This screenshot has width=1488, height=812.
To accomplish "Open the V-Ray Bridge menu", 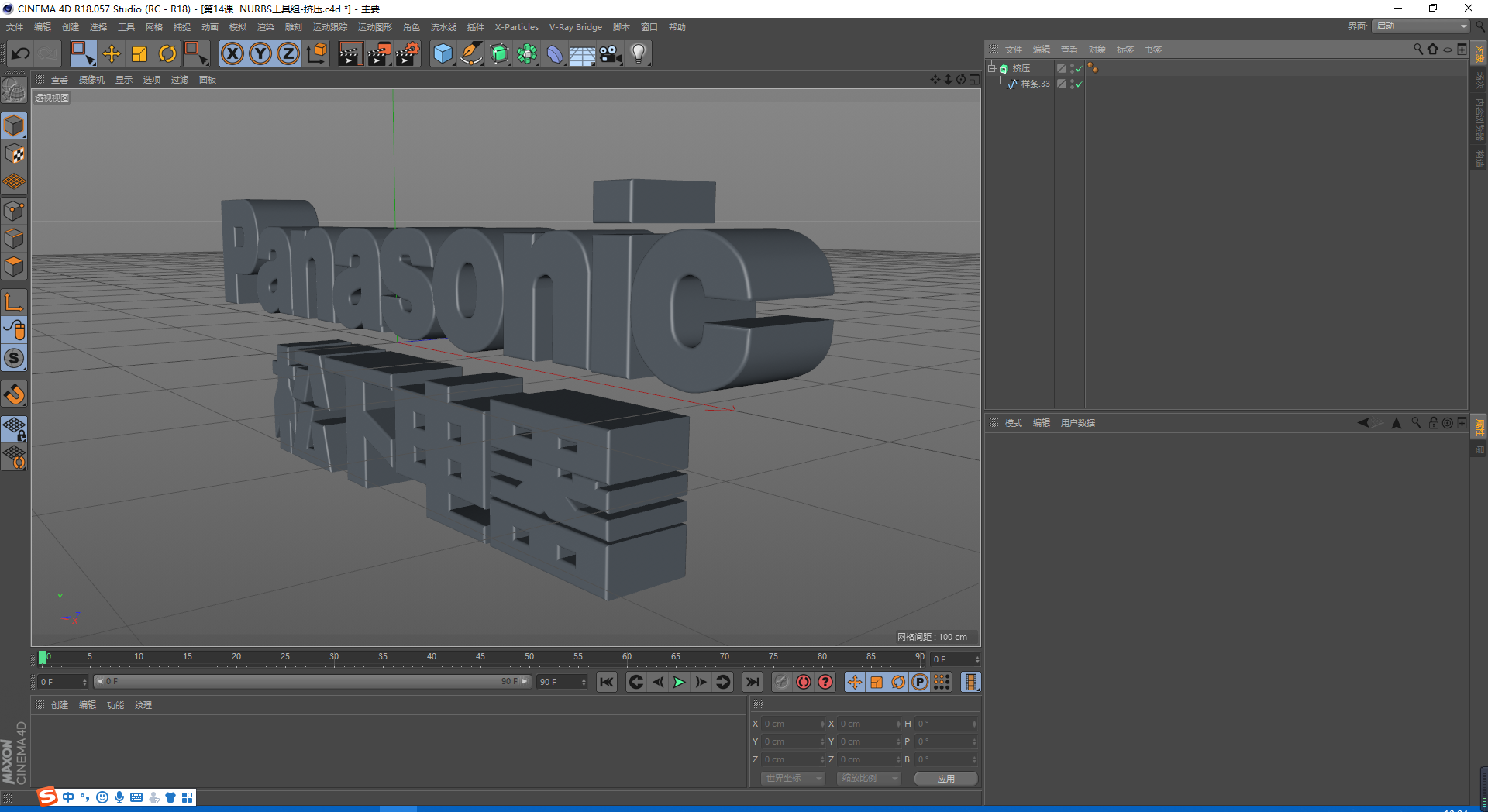I will click(x=576, y=27).
